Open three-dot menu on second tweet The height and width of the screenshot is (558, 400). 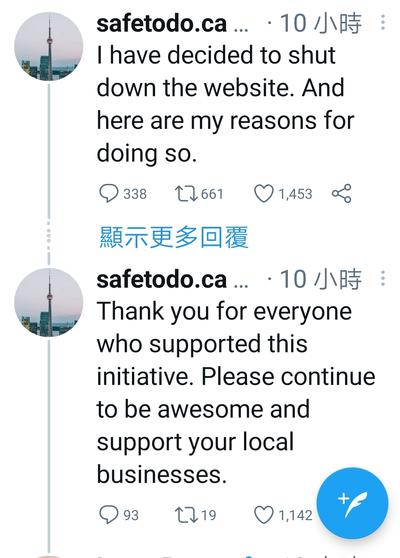coord(383,278)
